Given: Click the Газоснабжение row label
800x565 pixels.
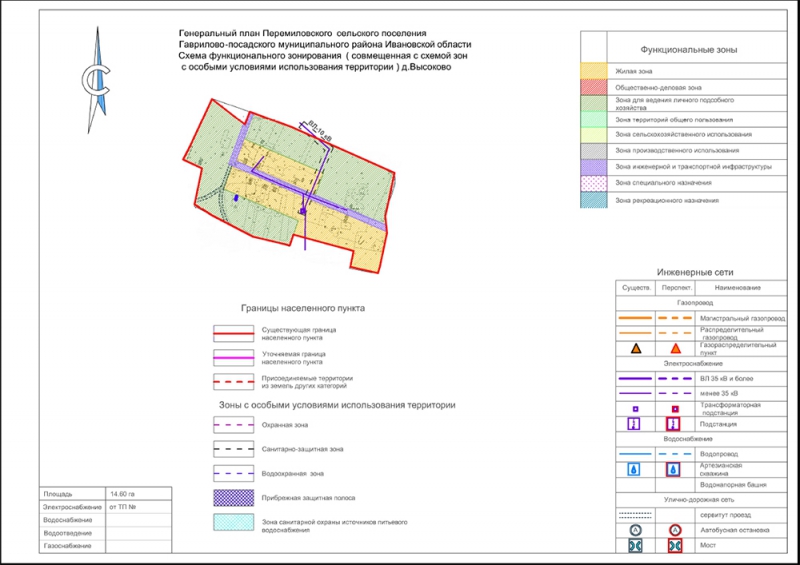Looking at the screenshot, I should coord(67,546).
